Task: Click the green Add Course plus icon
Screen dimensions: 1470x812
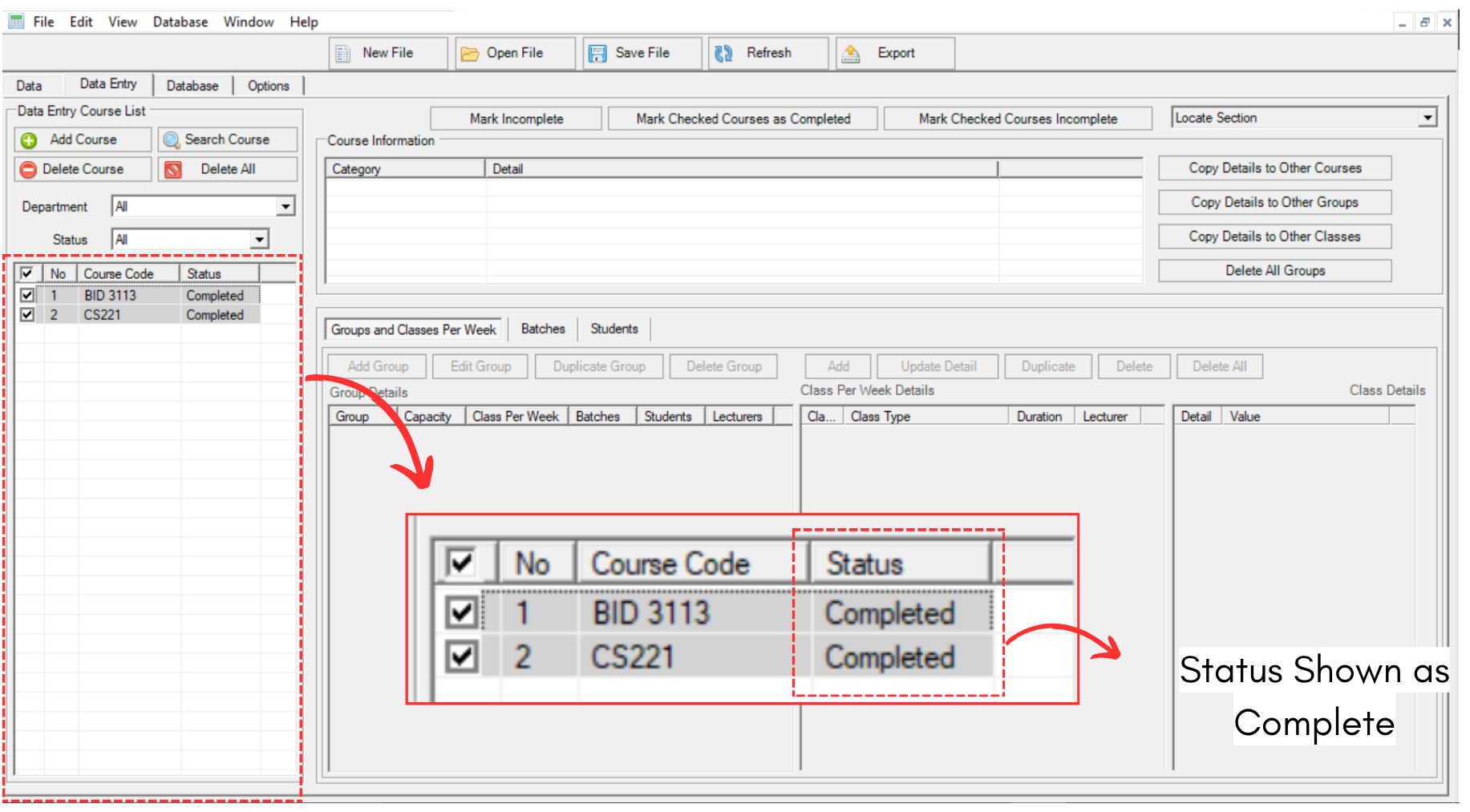Action: tap(29, 140)
